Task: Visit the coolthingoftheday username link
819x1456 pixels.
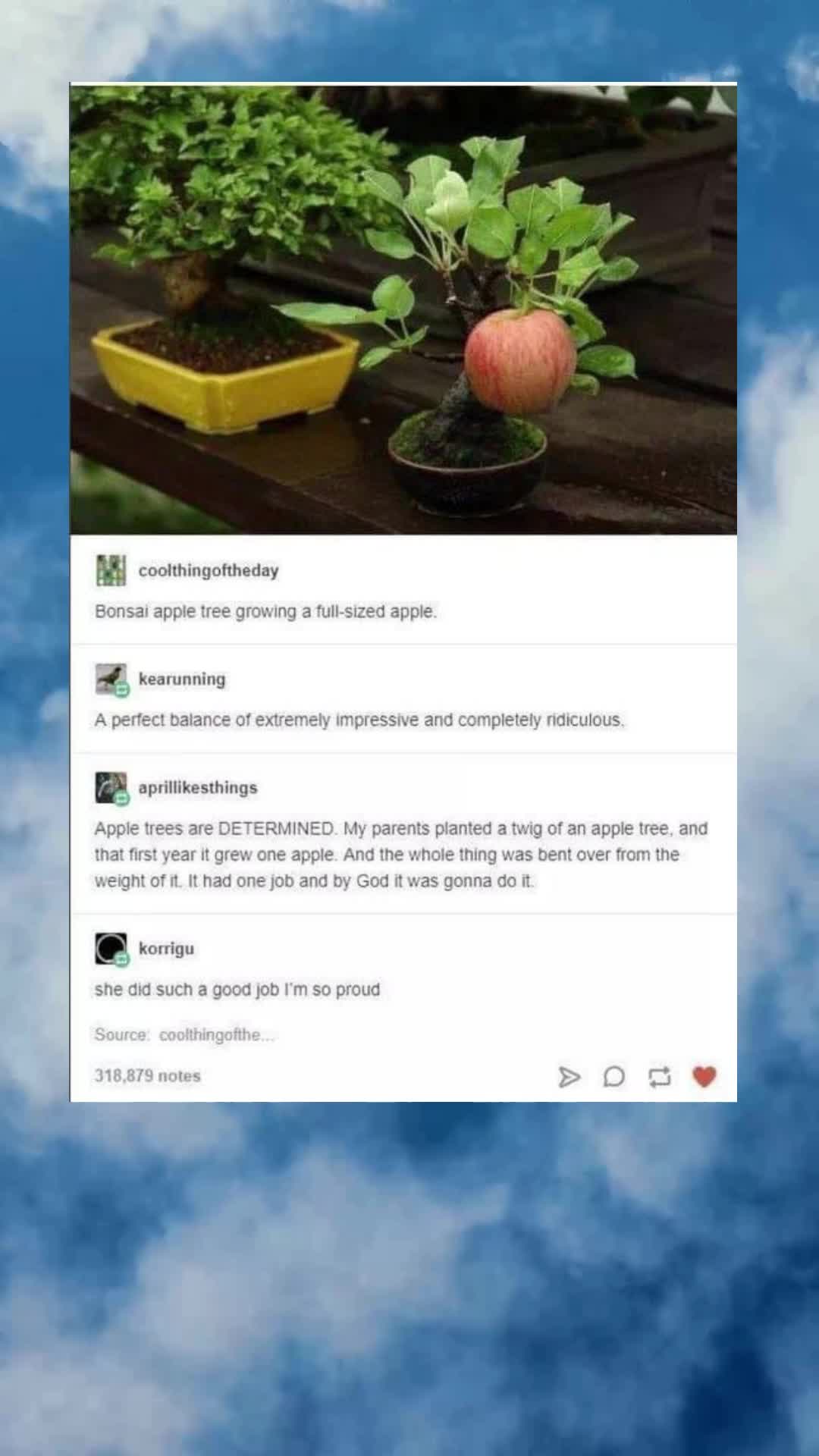Action: 209,570
